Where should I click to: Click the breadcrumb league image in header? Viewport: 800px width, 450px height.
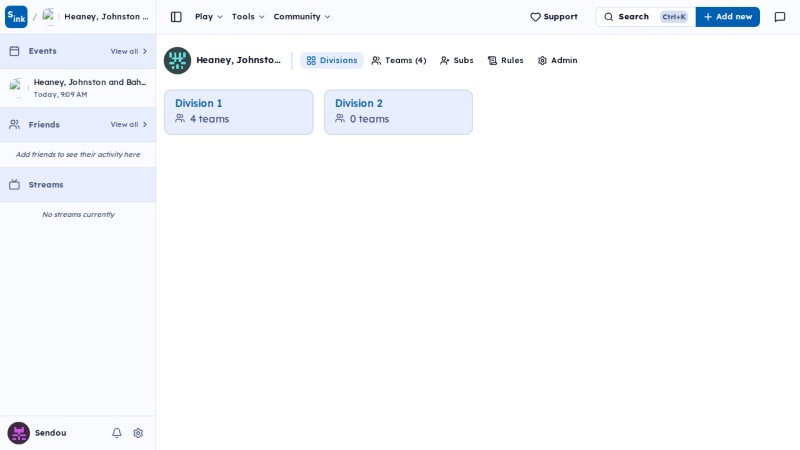pyautogui.click(x=49, y=17)
